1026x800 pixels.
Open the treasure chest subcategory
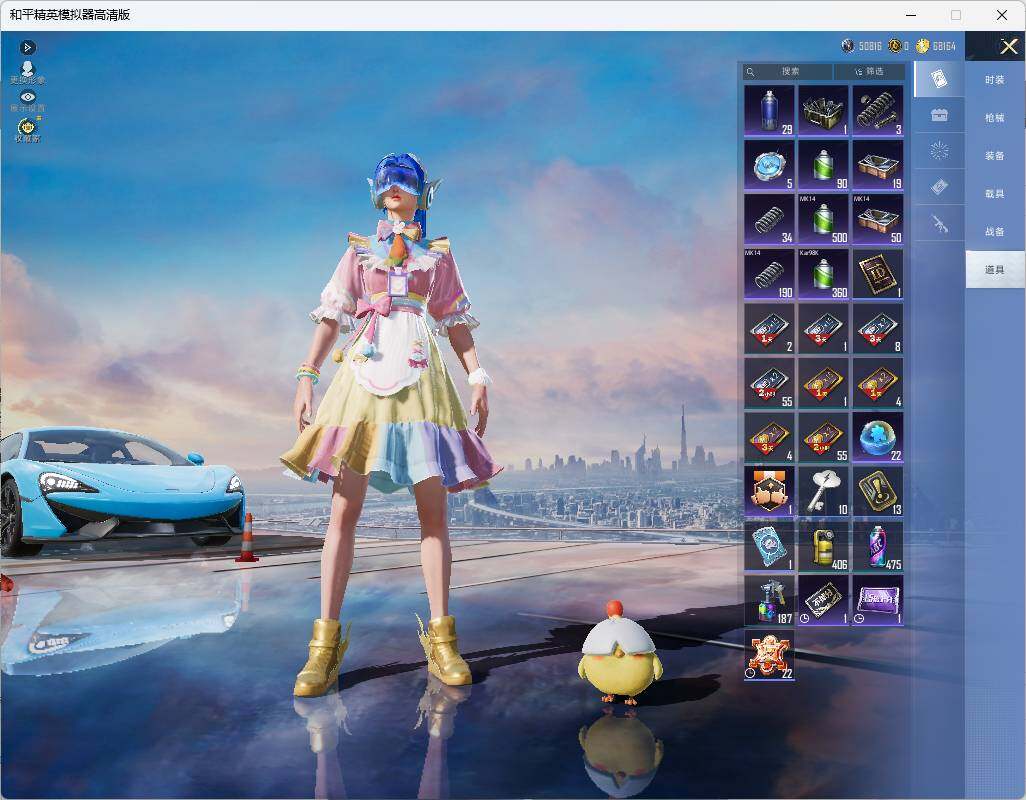[x=939, y=115]
